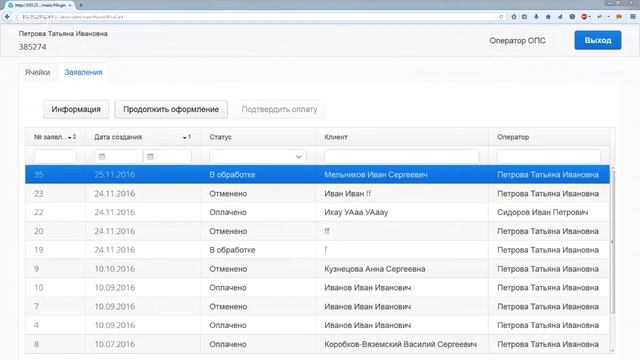The image size is (640, 360).
Task: Select application number 20 row
Action: pyautogui.click(x=317, y=231)
